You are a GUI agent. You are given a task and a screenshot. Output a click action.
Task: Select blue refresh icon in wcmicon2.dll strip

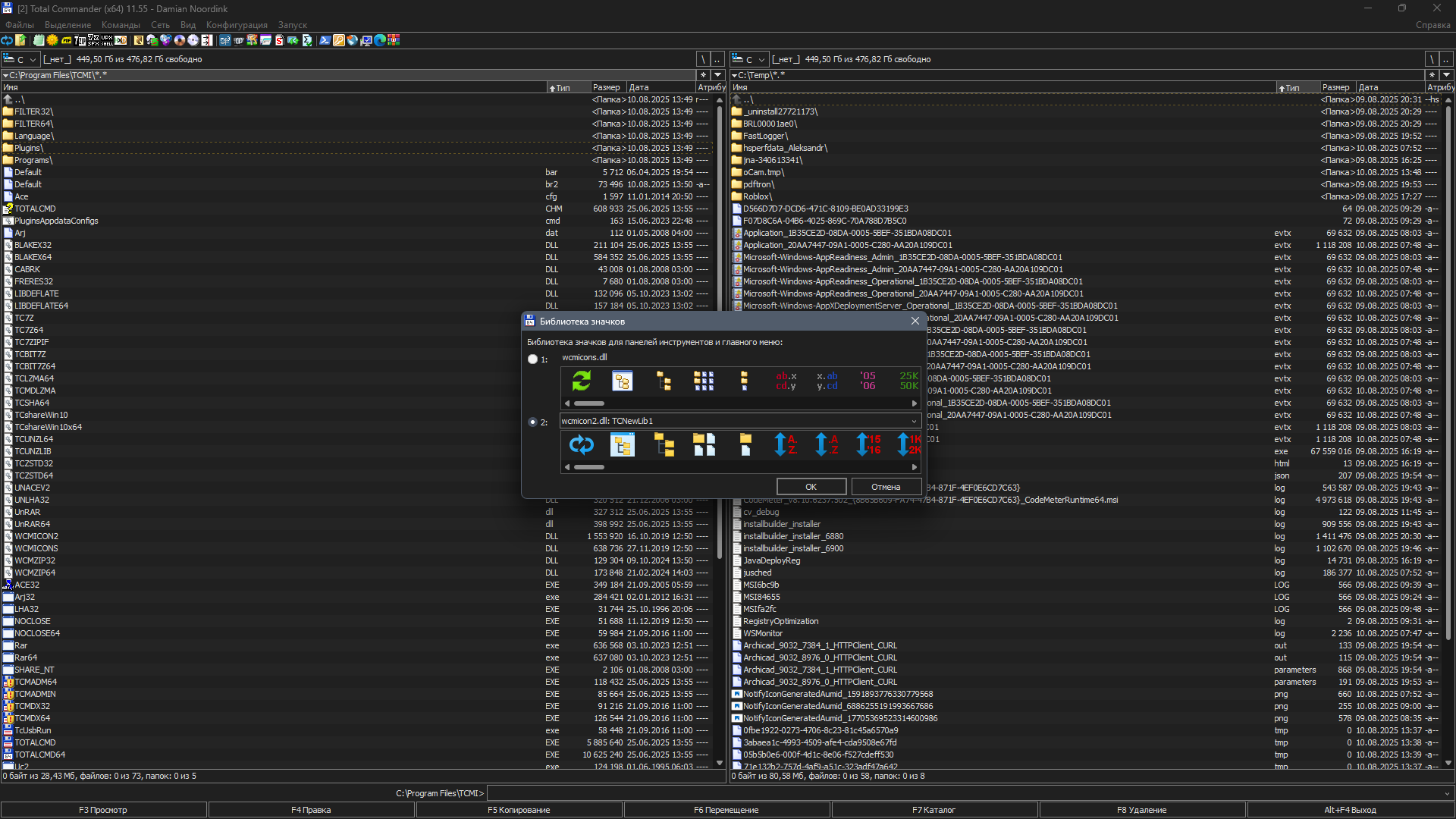tap(582, 445)
